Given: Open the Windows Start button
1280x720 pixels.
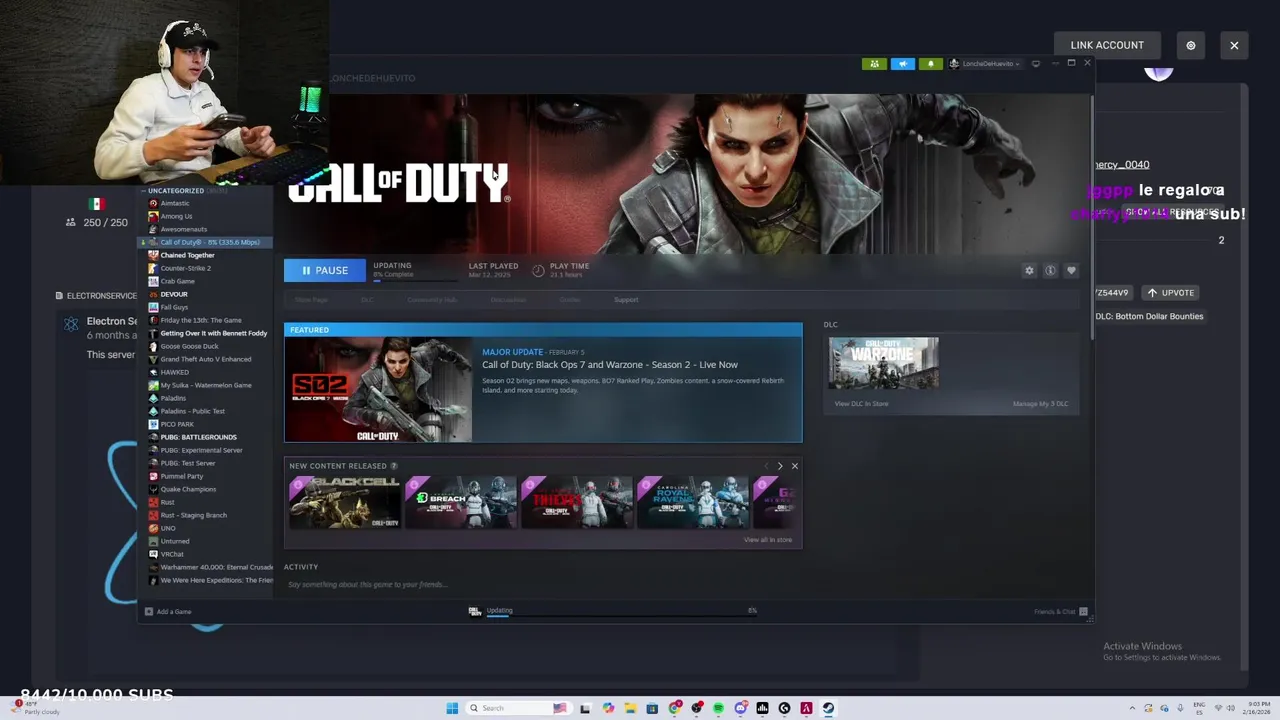Looking at the screenshot, I should tap(452, 708).
